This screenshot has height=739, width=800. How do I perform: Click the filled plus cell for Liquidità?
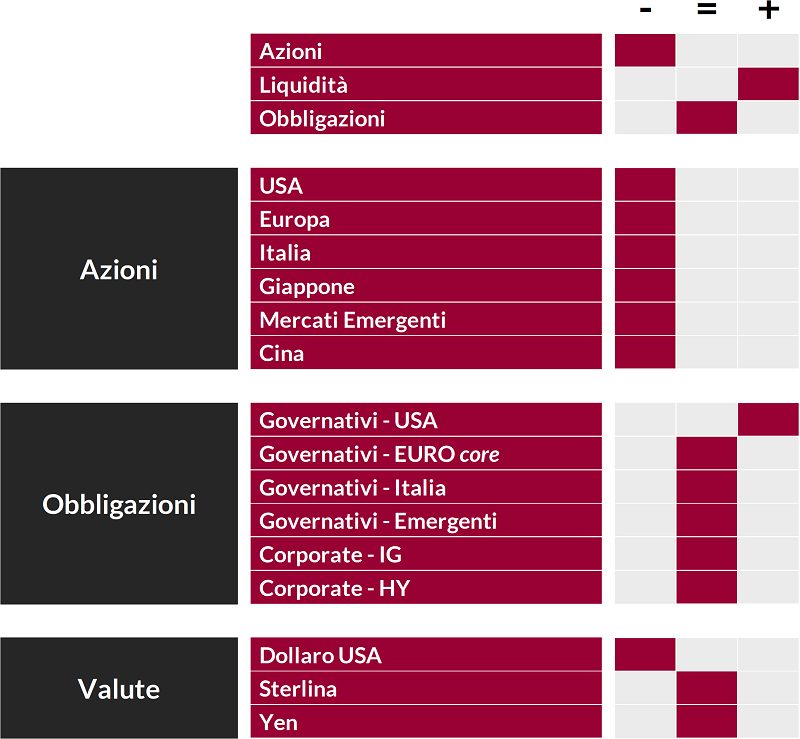click(x=768, y=84)
